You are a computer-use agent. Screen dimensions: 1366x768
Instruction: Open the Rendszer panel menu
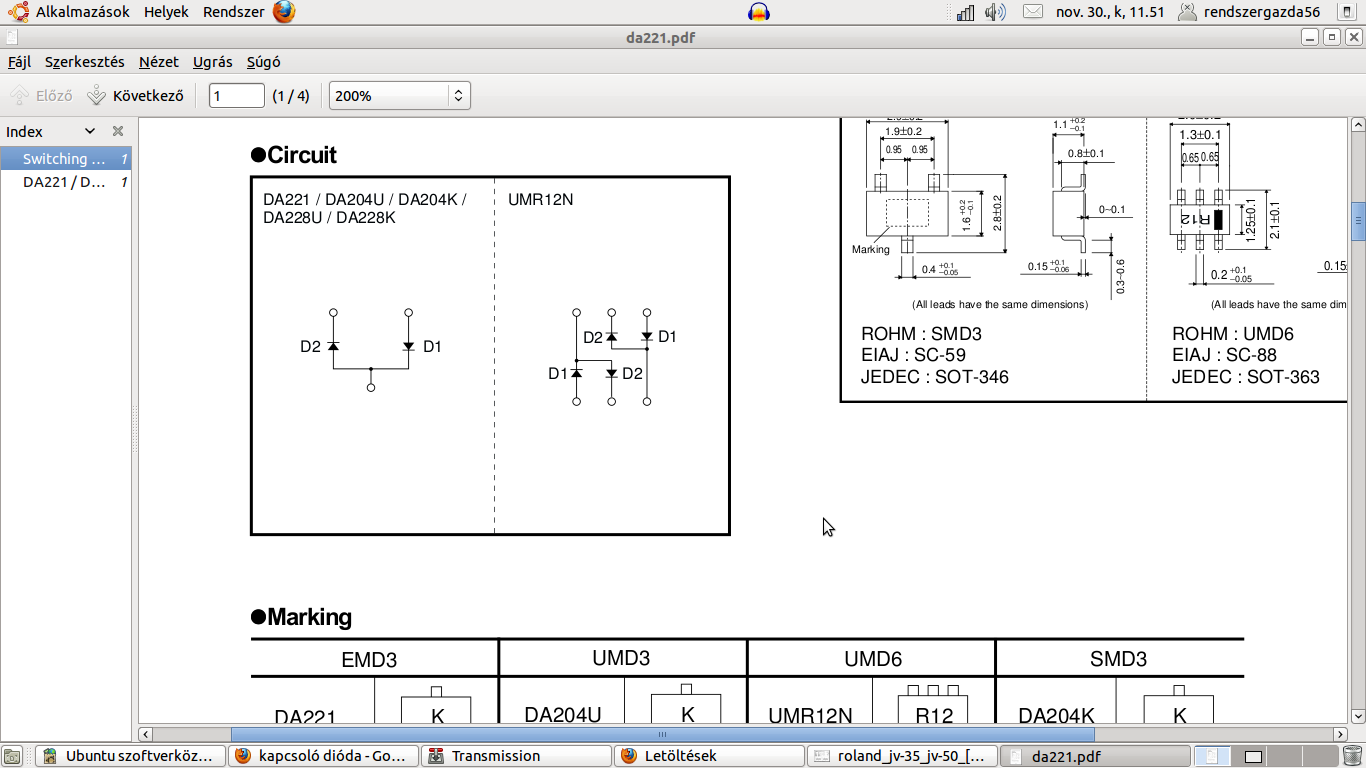pyautogui.click(x=233, y=12)
